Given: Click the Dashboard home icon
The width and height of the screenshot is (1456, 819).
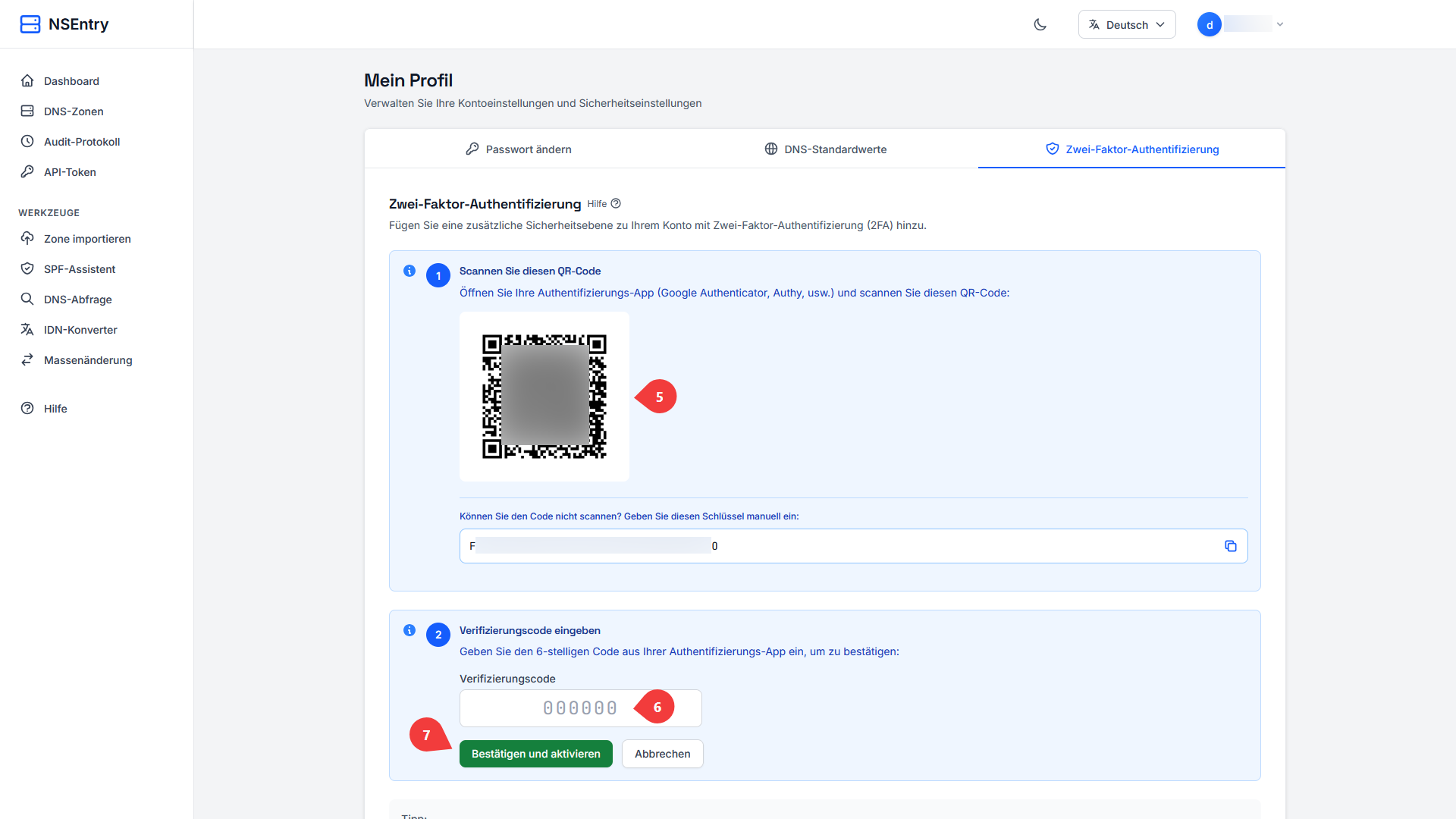Looking at the screenshot, I should pyautogui.click(x=27, y=80).
